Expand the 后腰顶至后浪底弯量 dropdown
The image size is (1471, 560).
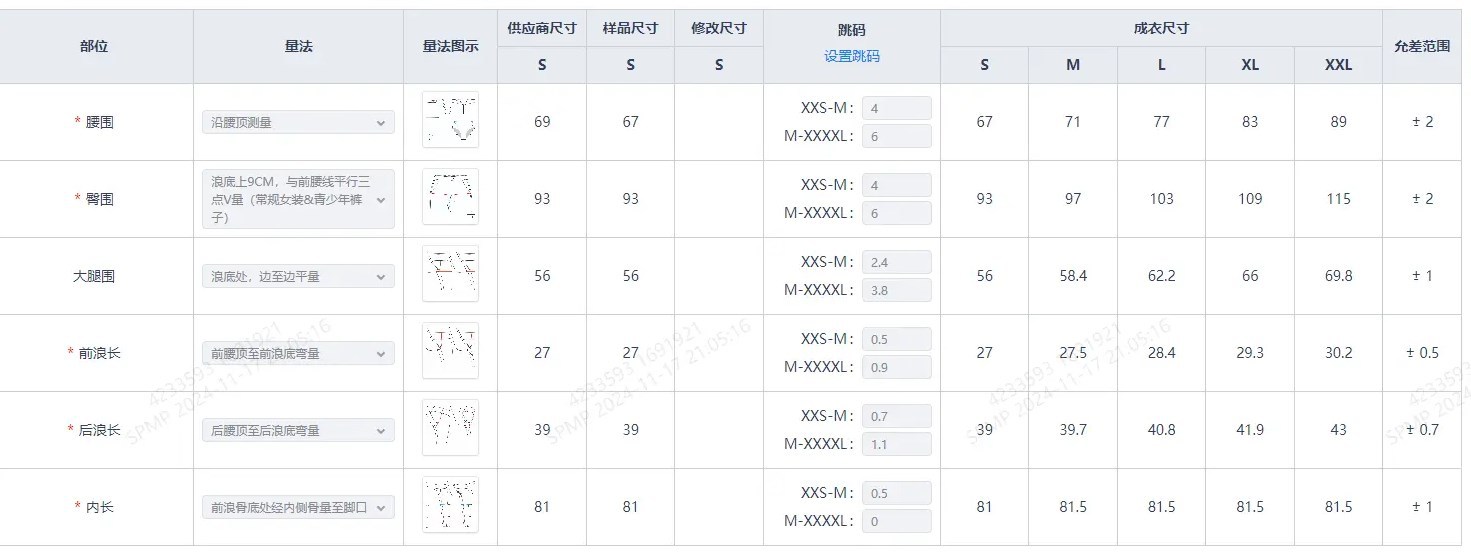pos(298,430)
